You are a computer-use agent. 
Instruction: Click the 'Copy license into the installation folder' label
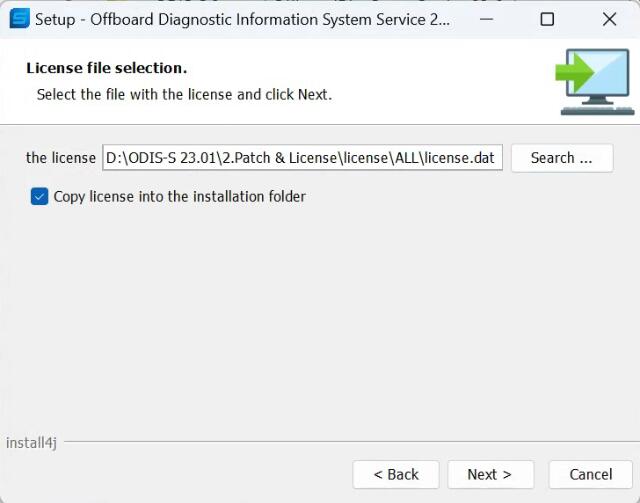180,196
